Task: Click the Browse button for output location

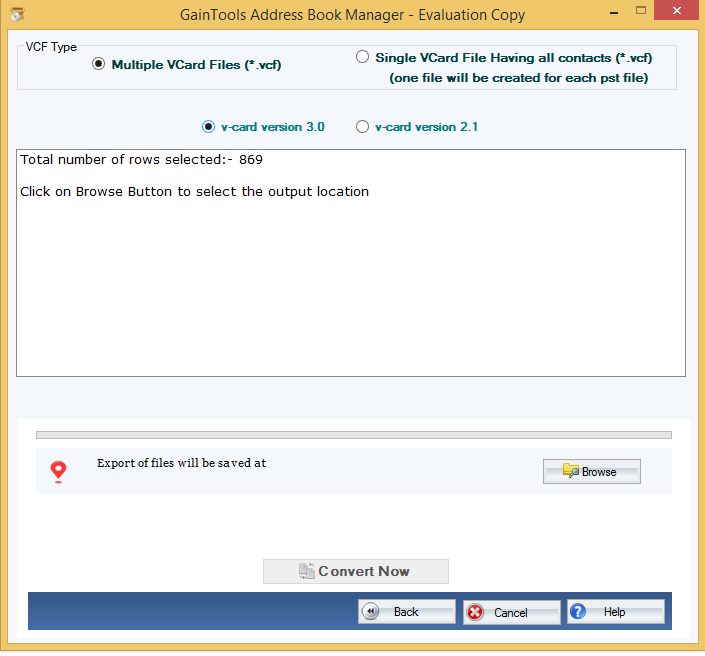Action: (x=592, y=471)
